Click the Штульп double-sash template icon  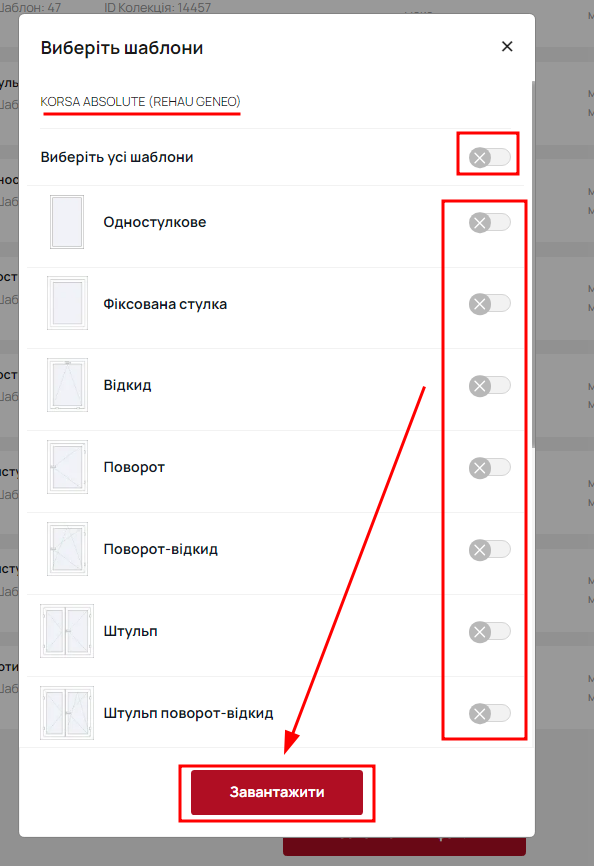tap(67, 631)
